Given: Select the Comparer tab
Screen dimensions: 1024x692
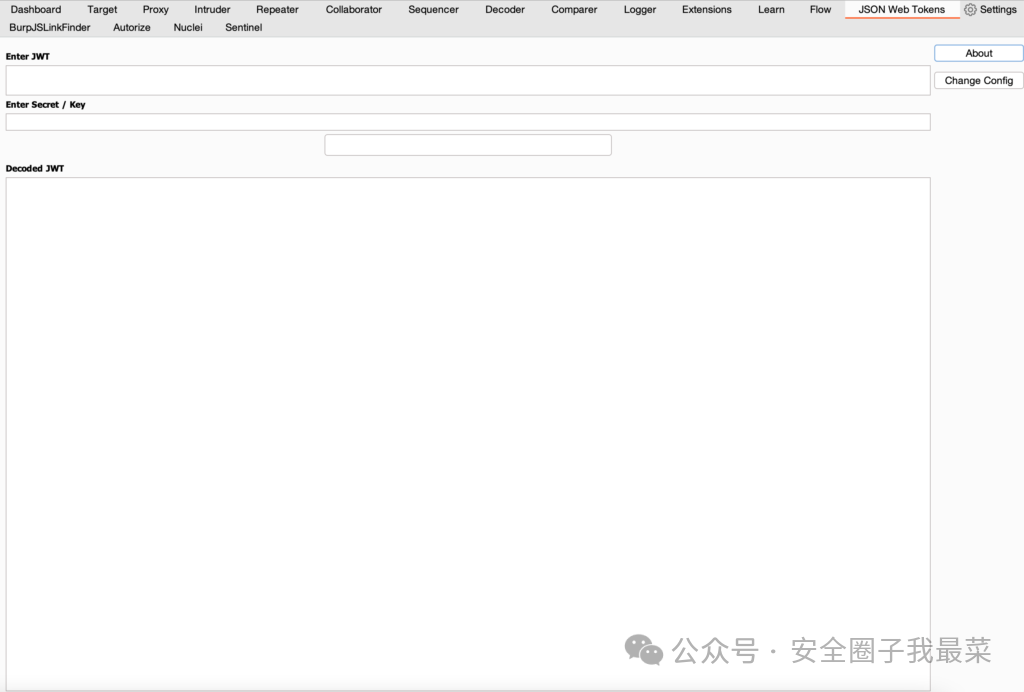Looking at the screenshot, I should [x=574, y=9].
